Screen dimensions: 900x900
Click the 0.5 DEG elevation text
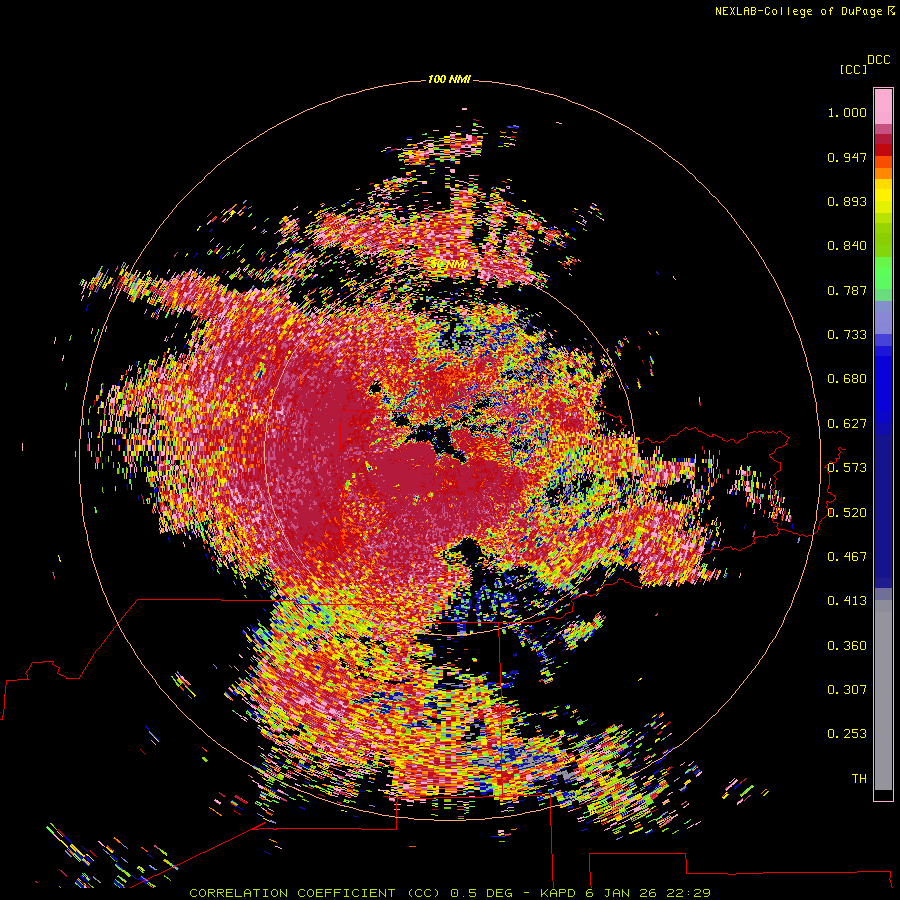click(481, 893)
